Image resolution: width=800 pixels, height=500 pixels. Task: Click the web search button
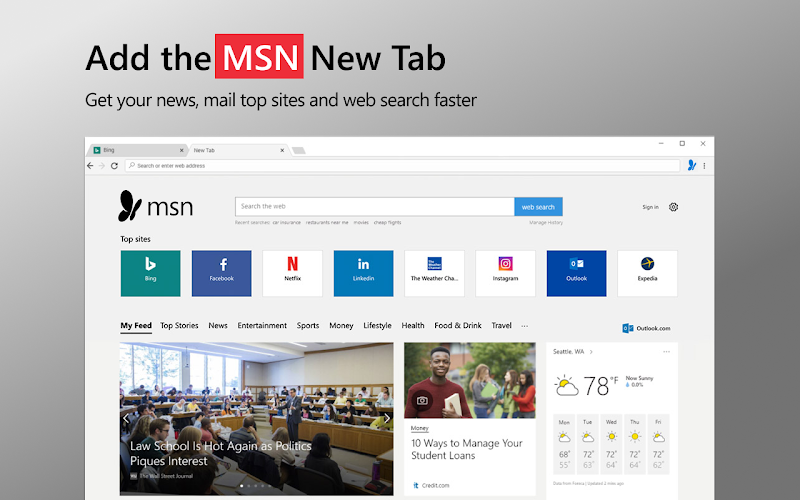538,207
